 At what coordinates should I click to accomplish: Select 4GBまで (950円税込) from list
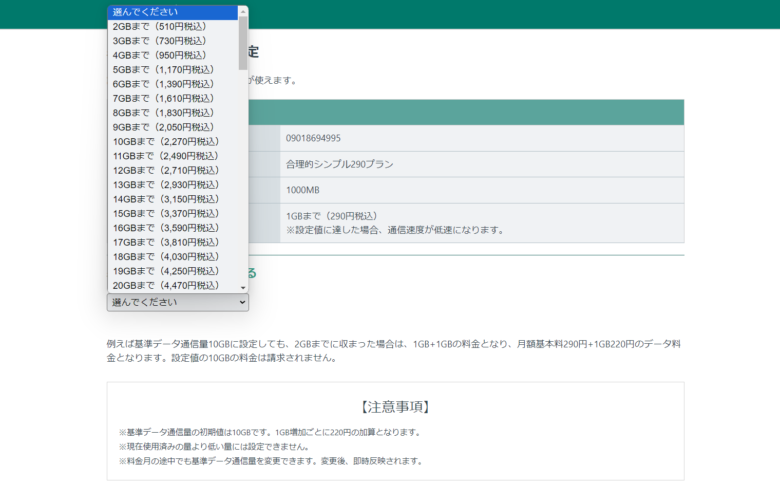[172, 55]
